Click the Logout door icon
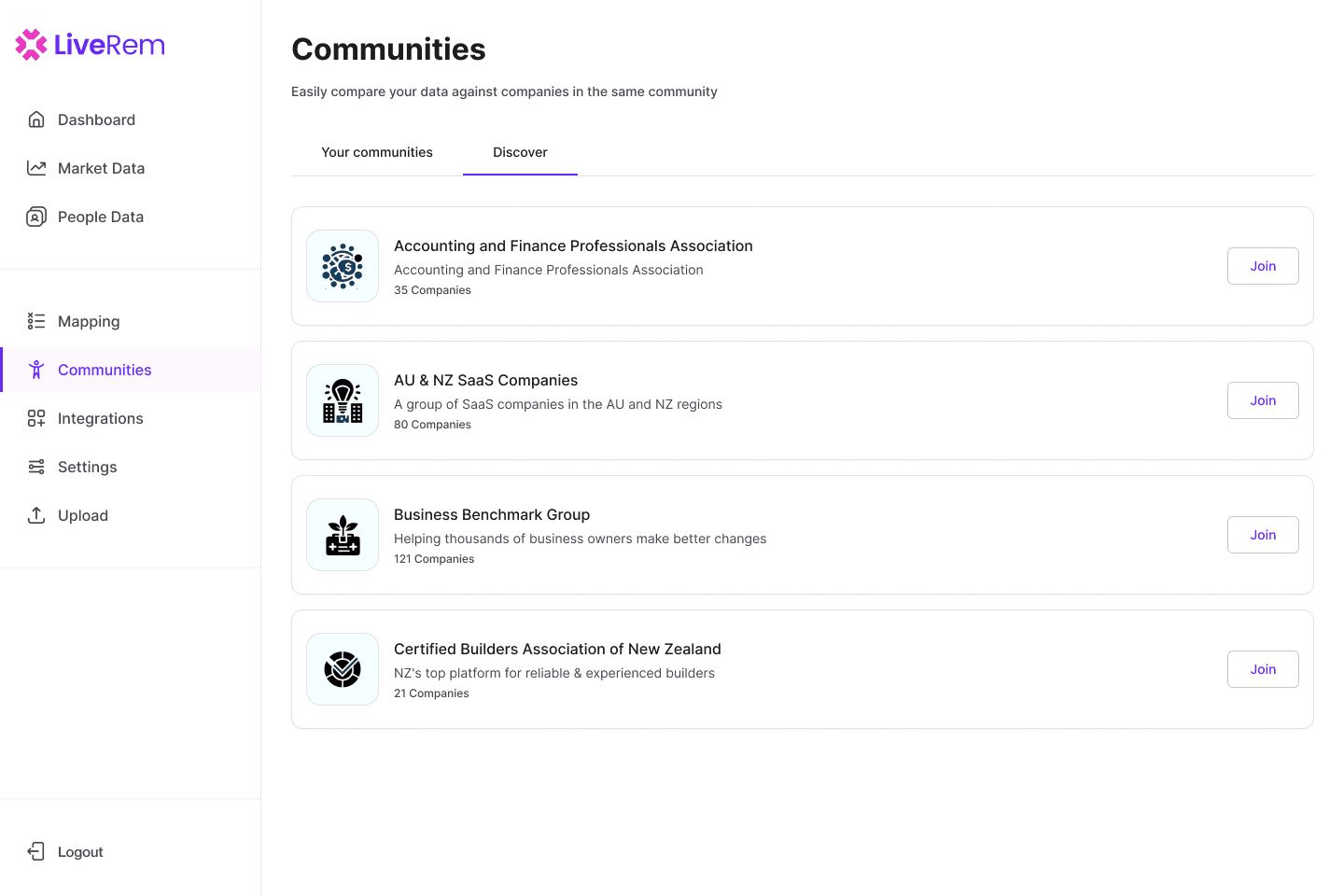 click(x=36, y=851)
